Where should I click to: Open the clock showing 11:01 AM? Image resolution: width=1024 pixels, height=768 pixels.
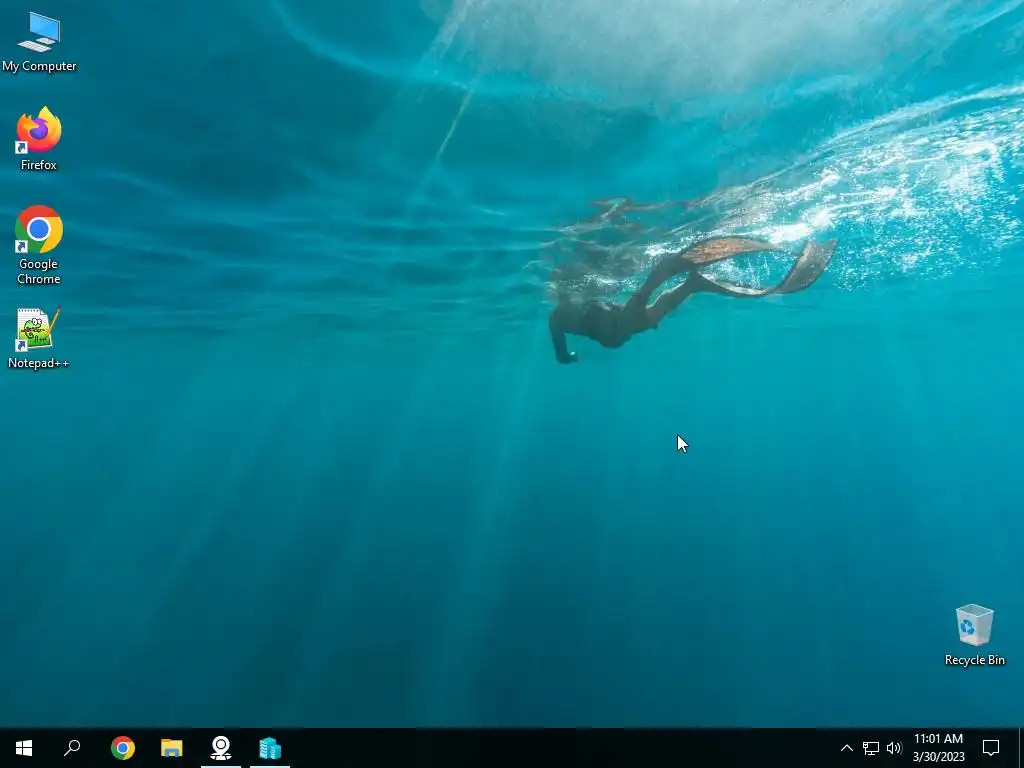point(938,748)
